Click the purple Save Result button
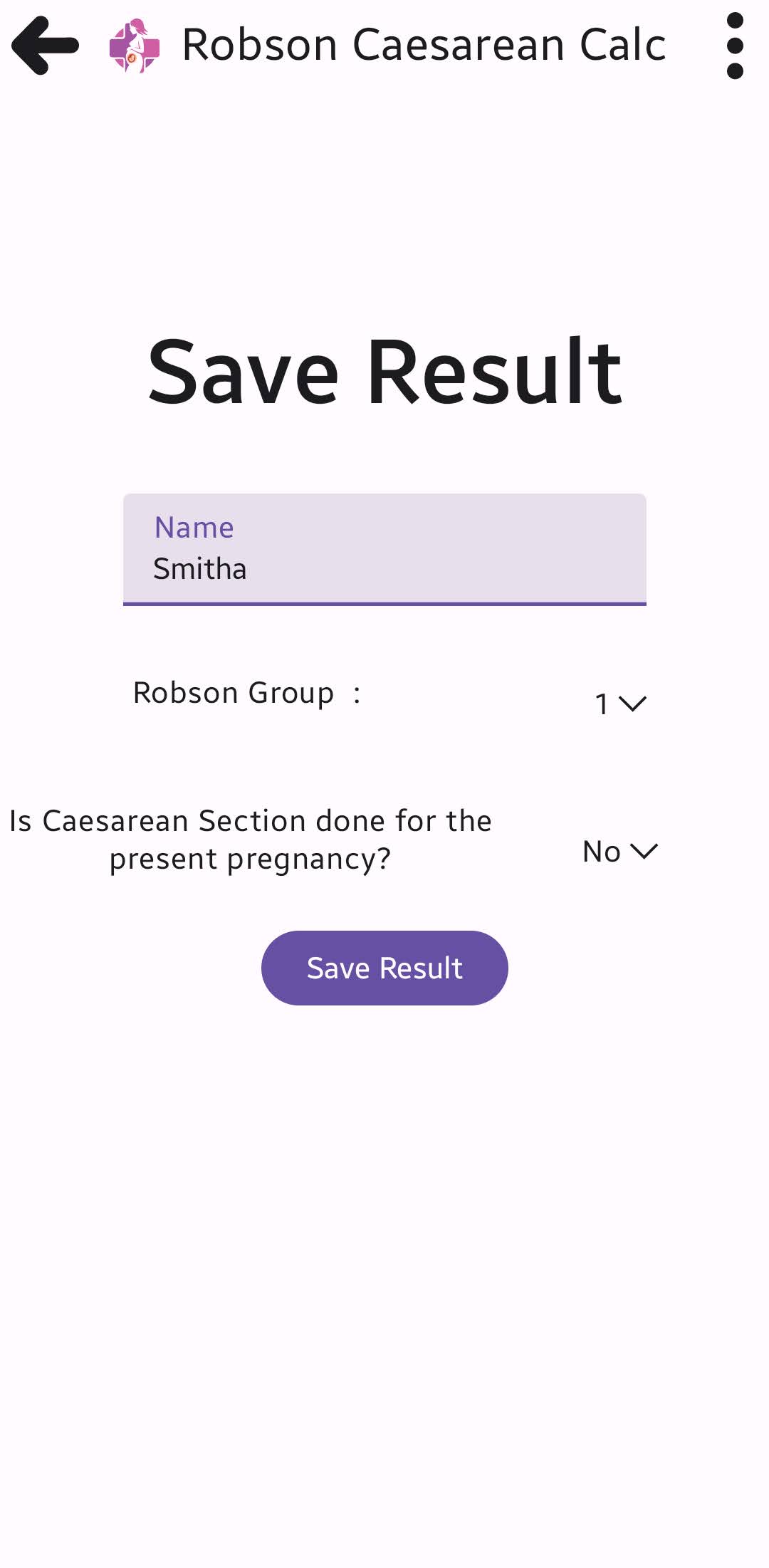The image size is (769, 1568). (384, 968)
